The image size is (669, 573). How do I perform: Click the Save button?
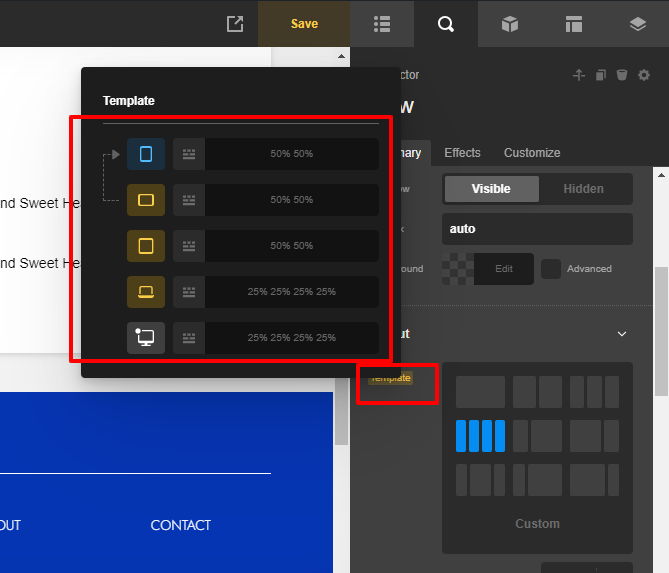(304, 24)
